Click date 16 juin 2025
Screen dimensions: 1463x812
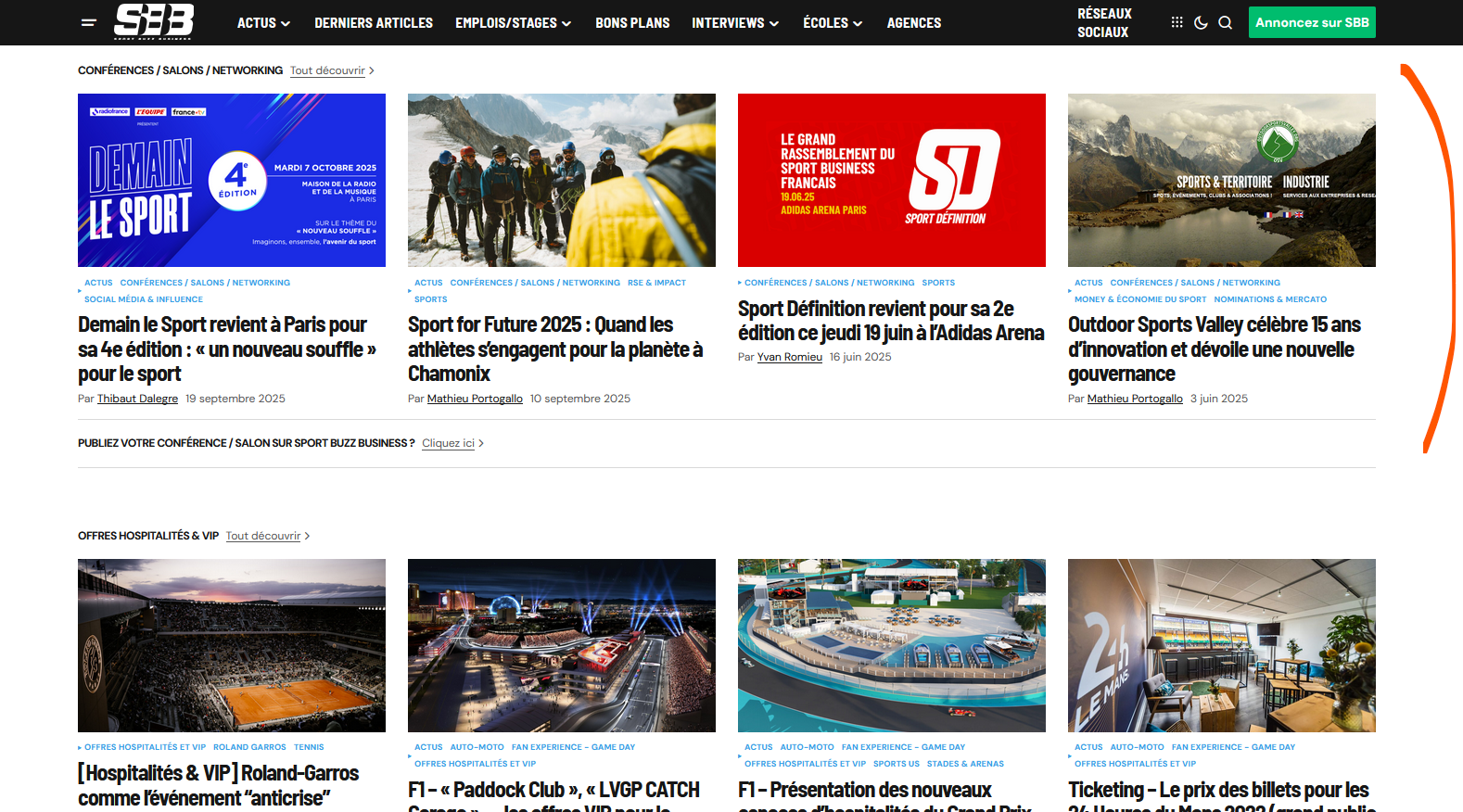tap(860, 357)
